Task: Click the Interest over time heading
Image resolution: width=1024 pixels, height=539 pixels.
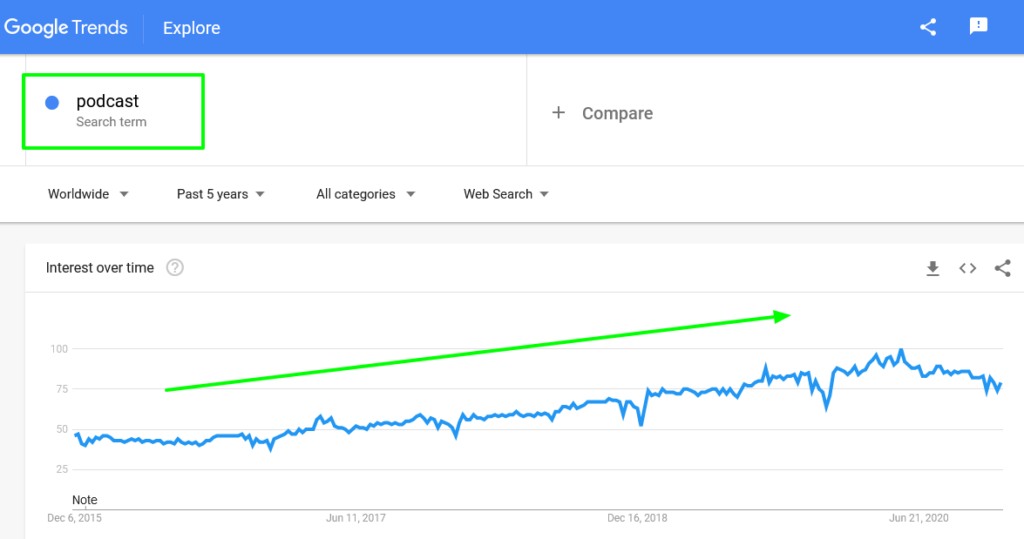Action: click(100, 268)
